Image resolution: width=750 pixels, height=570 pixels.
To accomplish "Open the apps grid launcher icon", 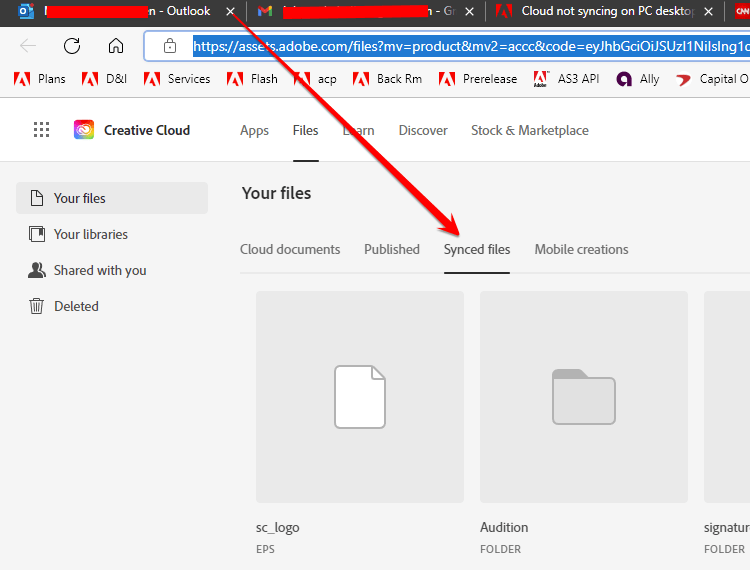I will 42,130.
